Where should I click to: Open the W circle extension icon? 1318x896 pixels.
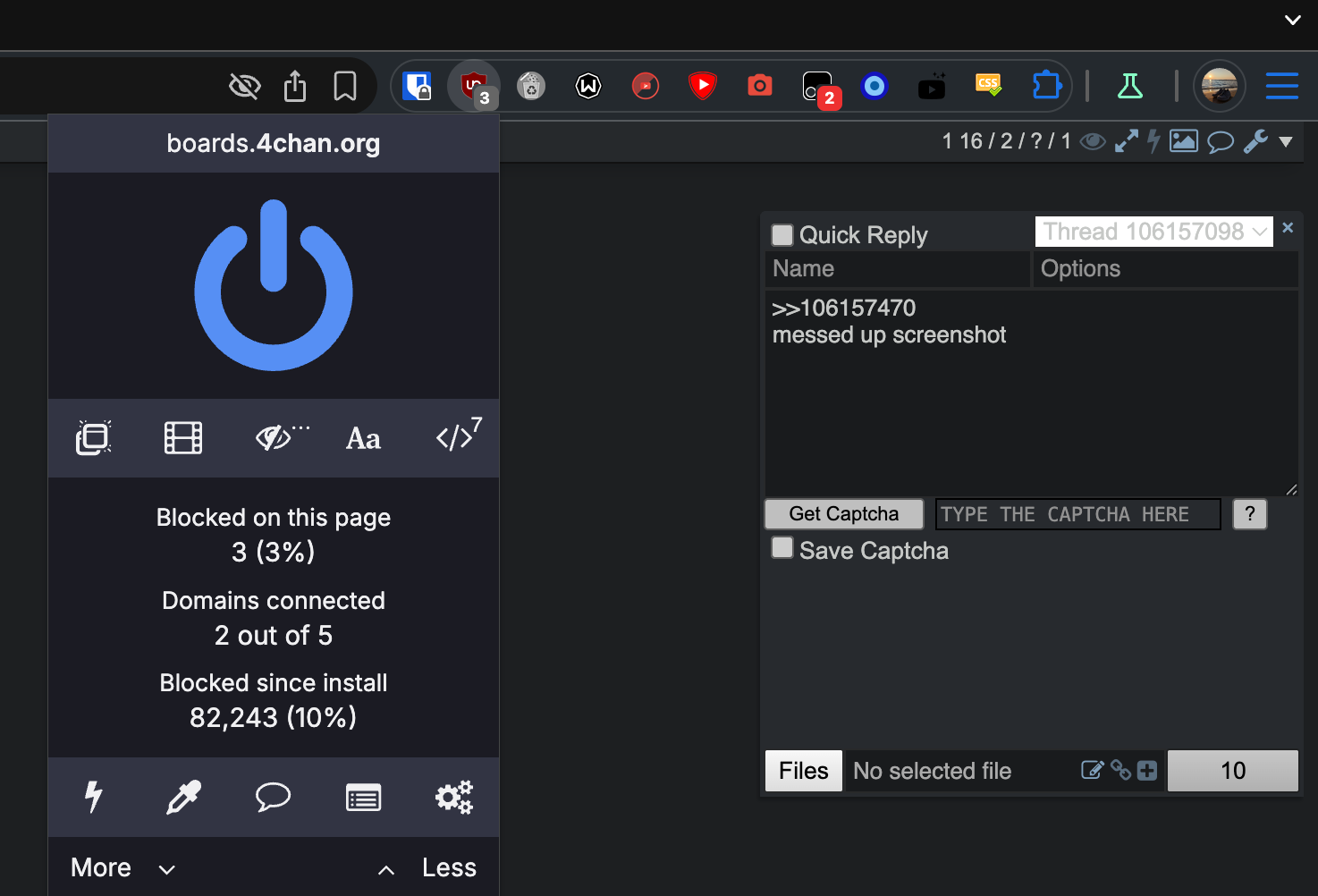[588, 86]
